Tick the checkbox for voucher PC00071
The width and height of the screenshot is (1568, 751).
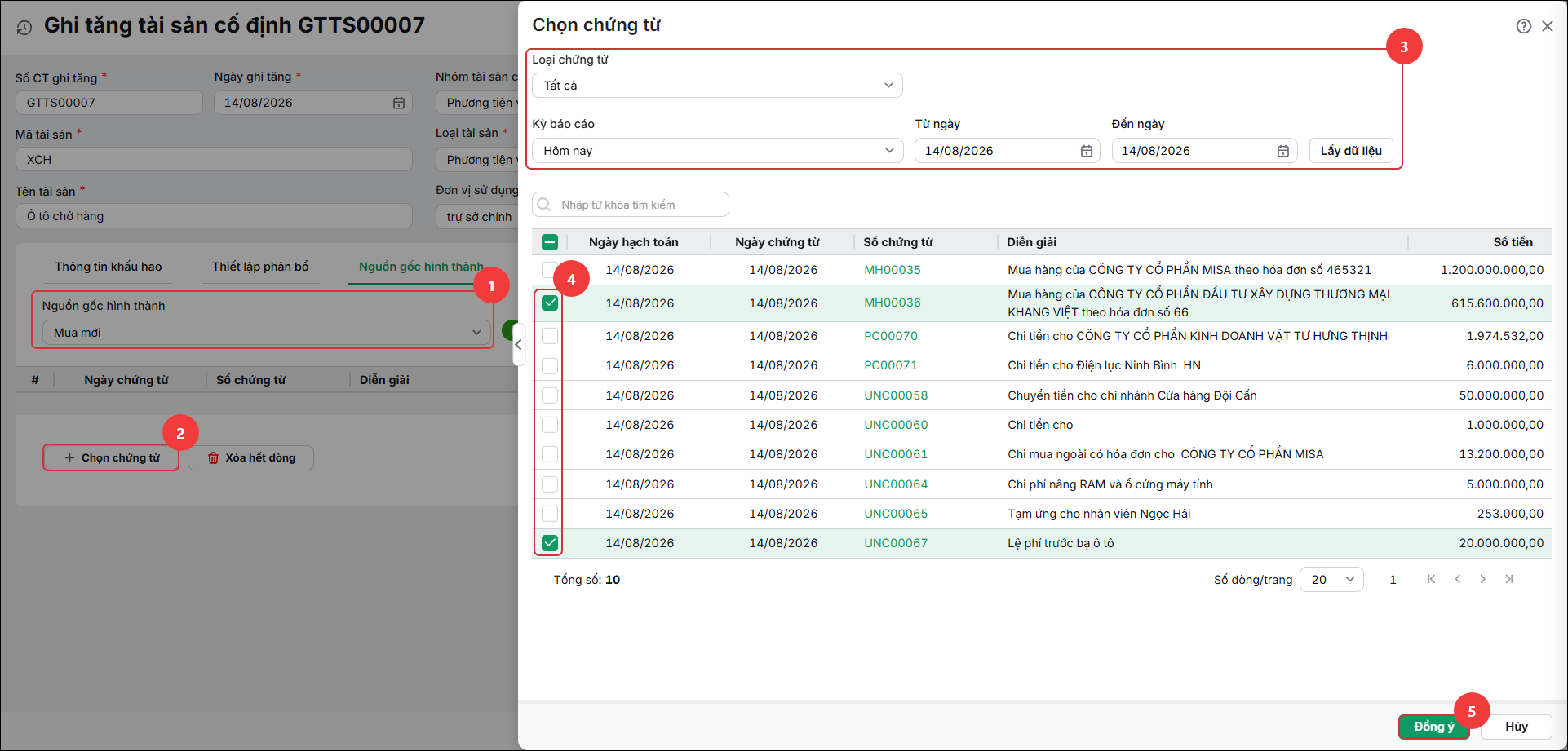pos(550,365)
